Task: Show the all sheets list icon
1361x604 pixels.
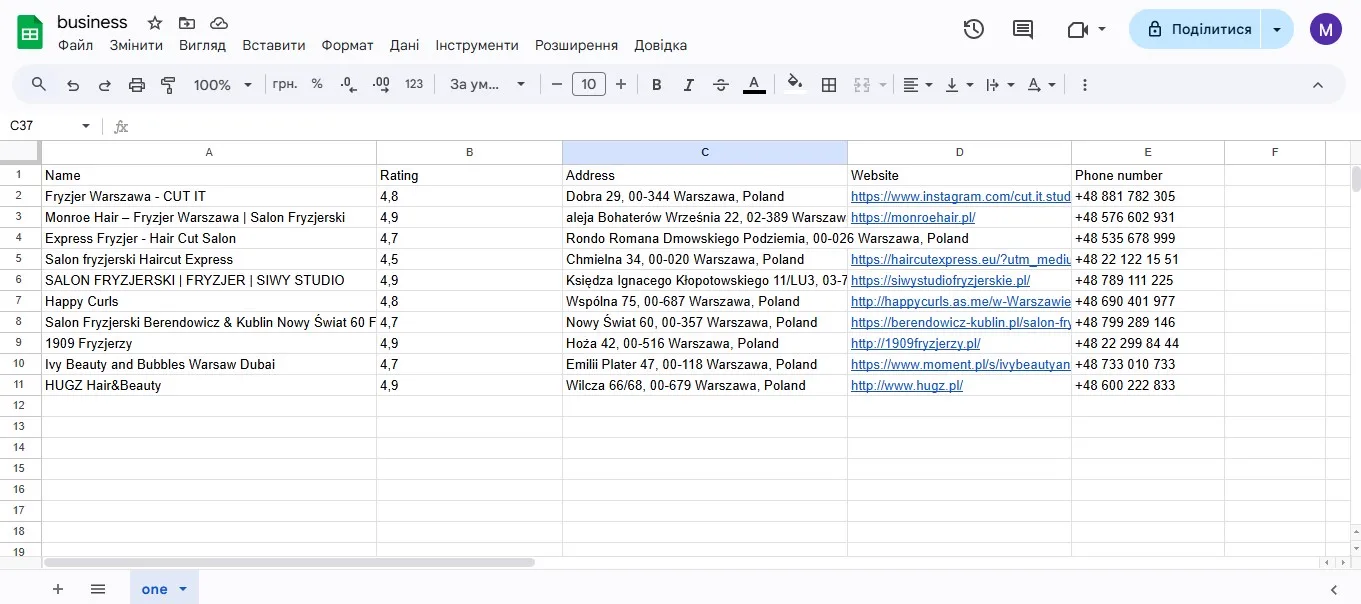Action: (x=98, y=589)
